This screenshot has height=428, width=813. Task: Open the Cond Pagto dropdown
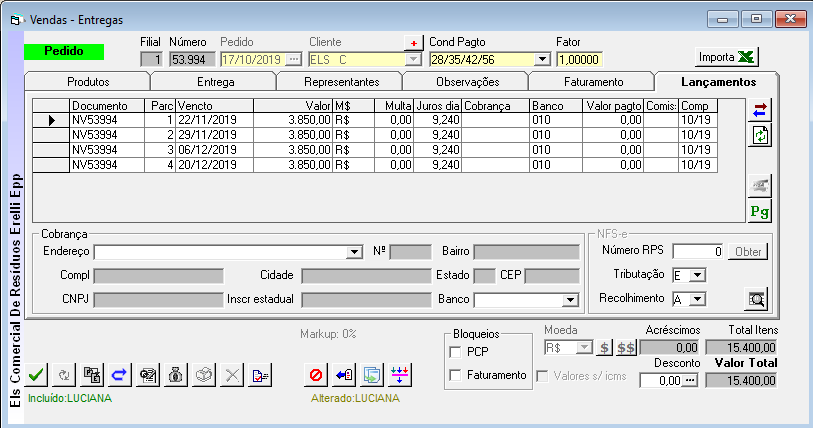543,59
